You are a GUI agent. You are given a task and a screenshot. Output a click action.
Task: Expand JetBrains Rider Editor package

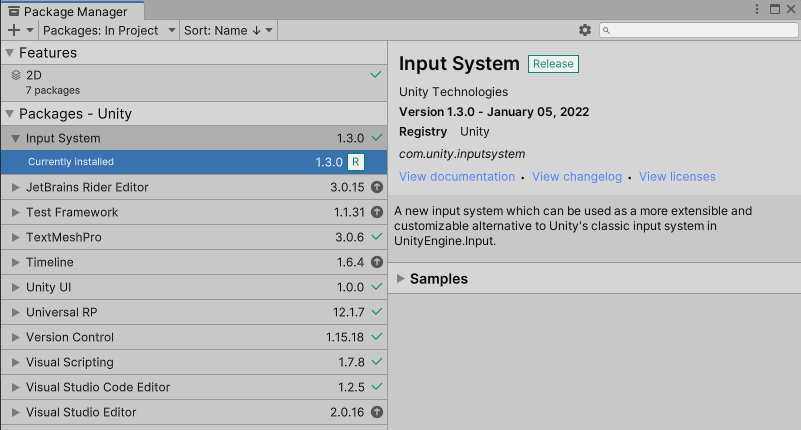16,187
